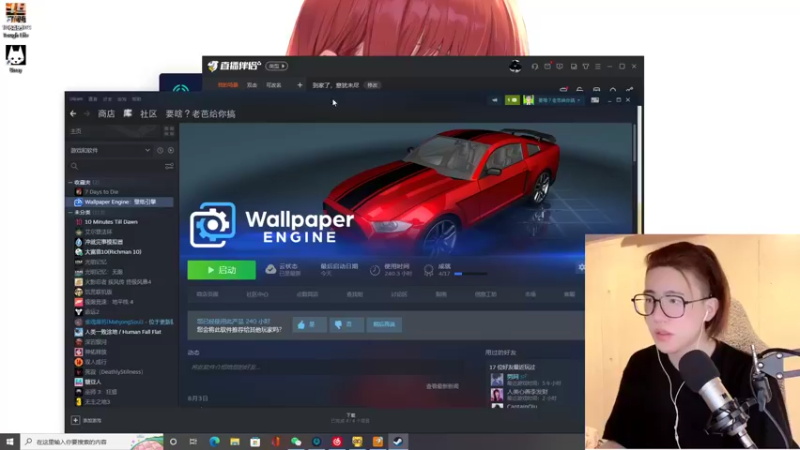Open Steam notifications green badge
This screenshot has width=800, height=450.
[512, 101]
